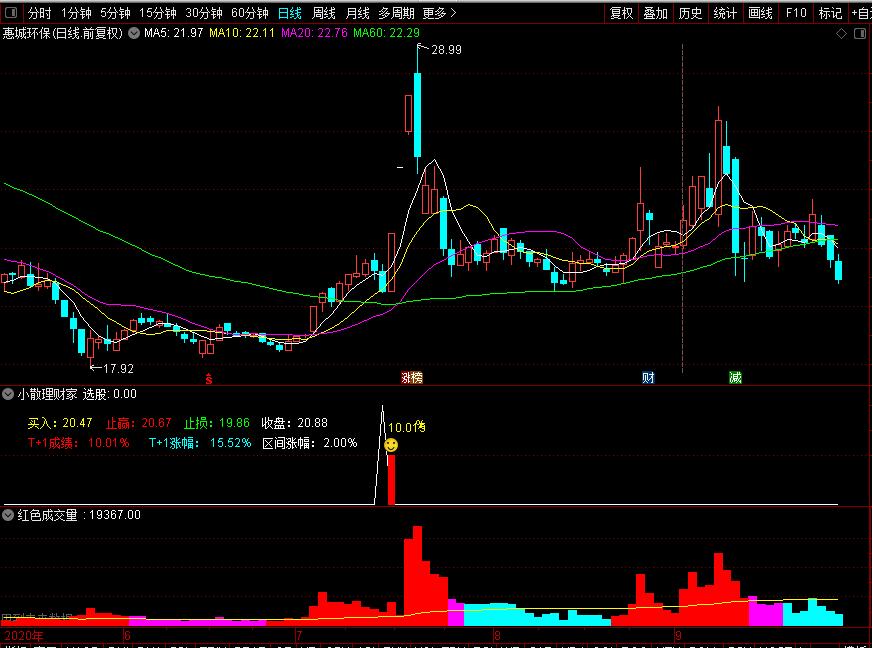Switch to 分时 intraday view
This screenshot has height=648, width=872.
(39, 13)
